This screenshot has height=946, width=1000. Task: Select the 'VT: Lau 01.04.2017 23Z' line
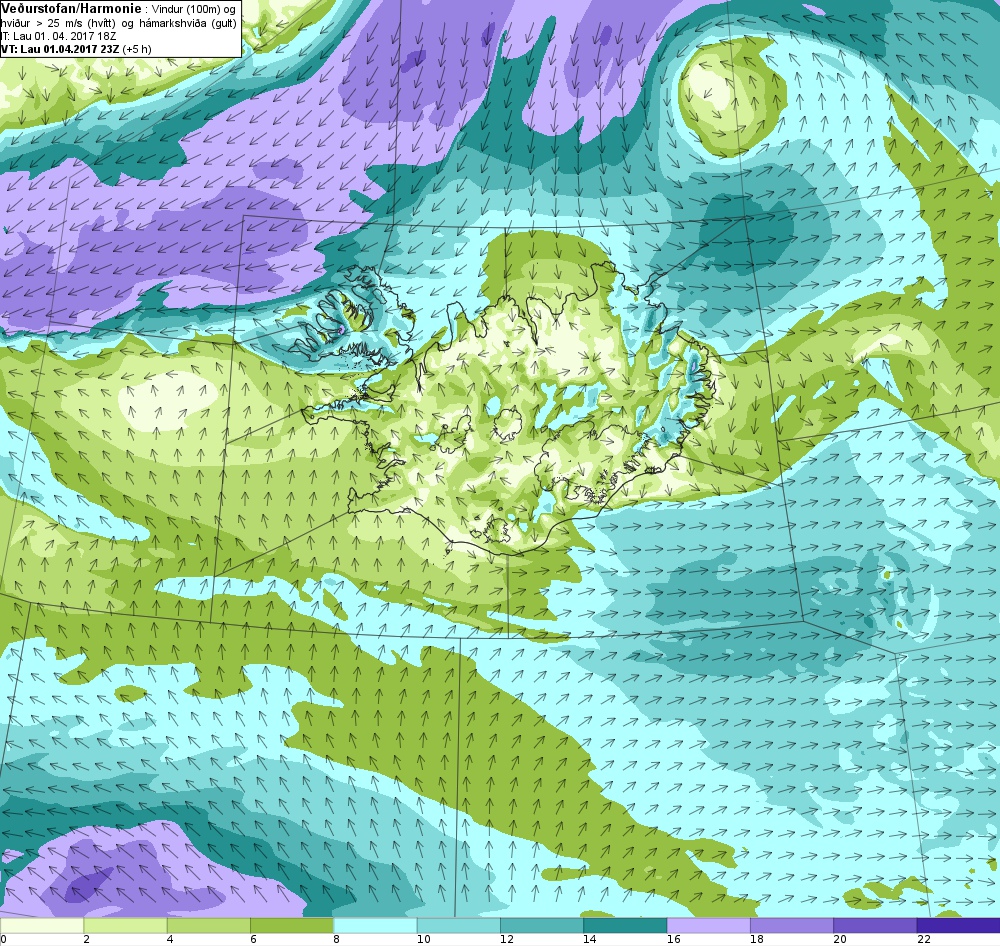pos(60,49)
